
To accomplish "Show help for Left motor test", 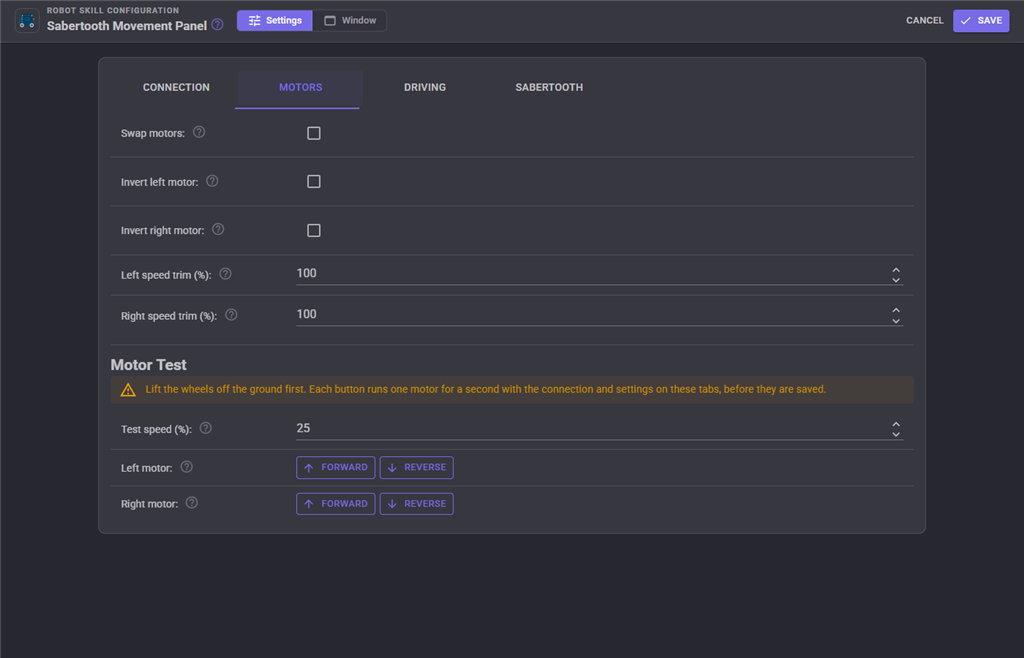I will [x=187, y=467].
